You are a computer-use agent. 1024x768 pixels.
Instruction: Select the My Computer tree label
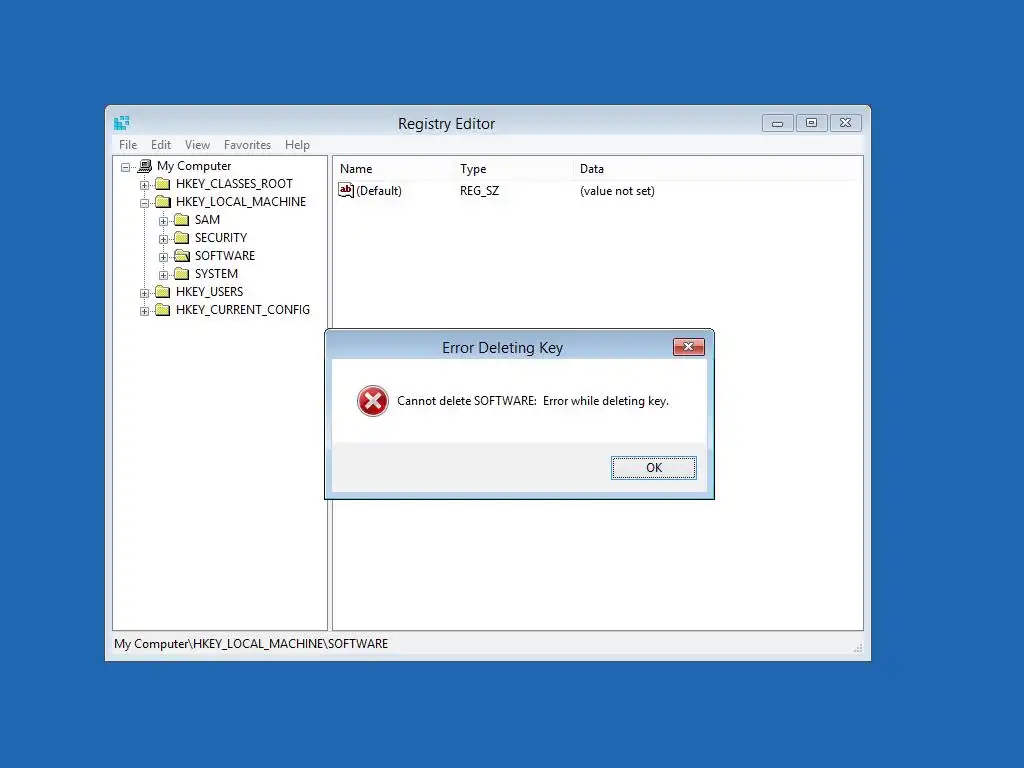pyautogui.click(x=194, y=166)
